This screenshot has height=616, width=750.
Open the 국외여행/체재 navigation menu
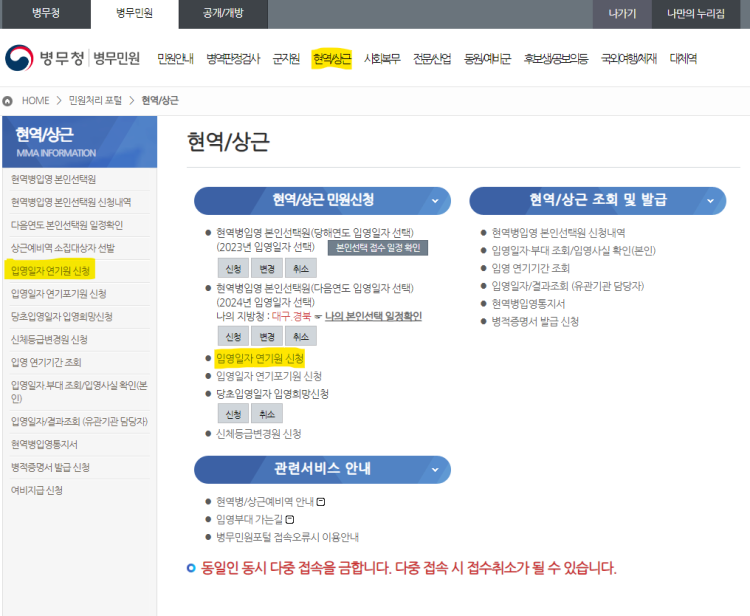tap(628, 59)
